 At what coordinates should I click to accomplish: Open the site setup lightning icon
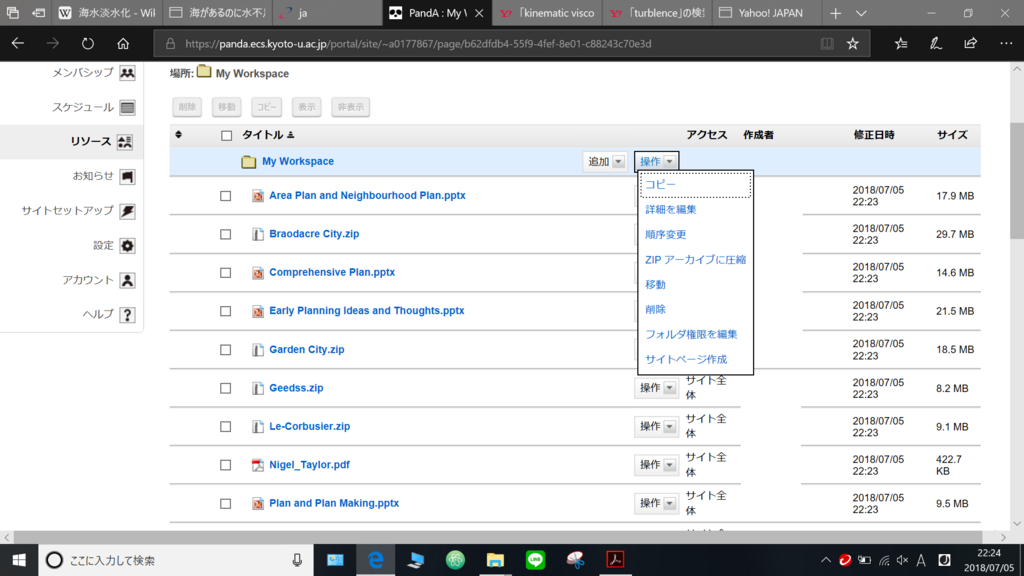[x=127, y=211]
